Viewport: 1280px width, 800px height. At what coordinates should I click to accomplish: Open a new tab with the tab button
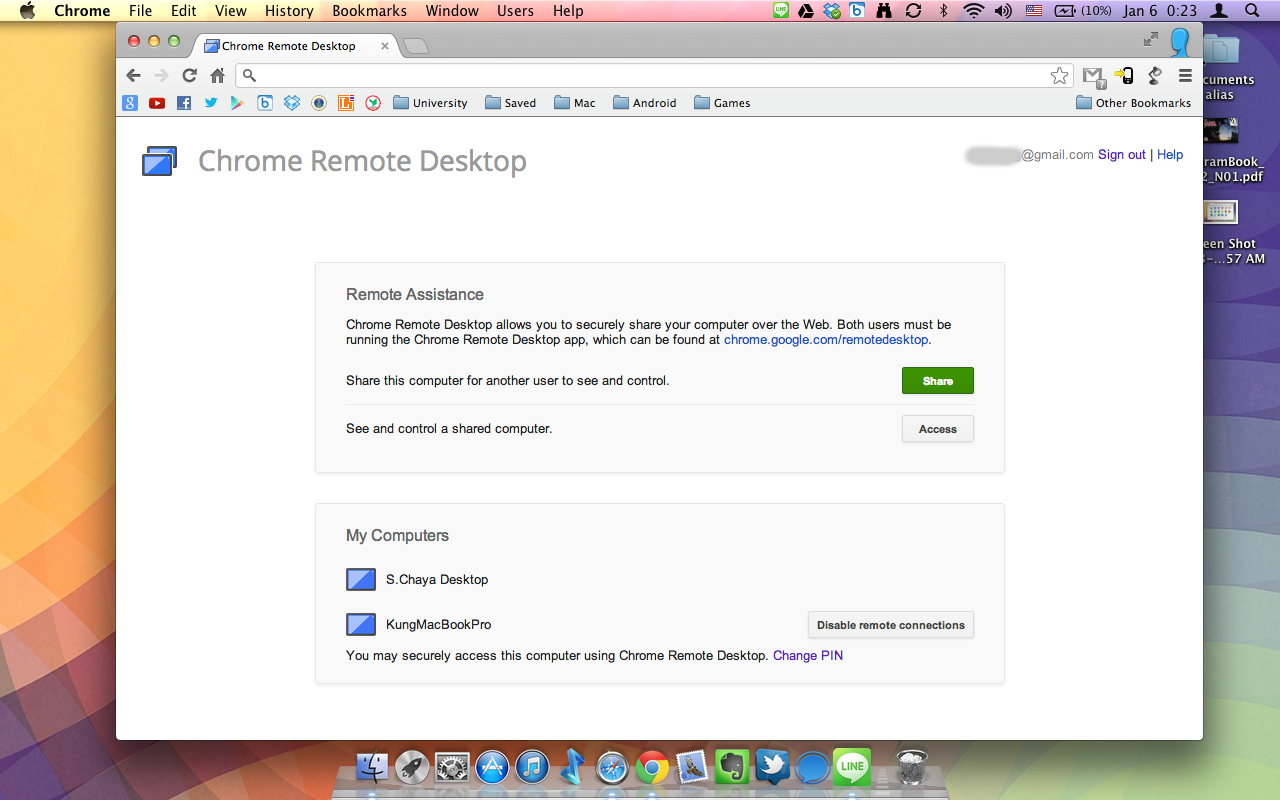(x=416, y=46)
